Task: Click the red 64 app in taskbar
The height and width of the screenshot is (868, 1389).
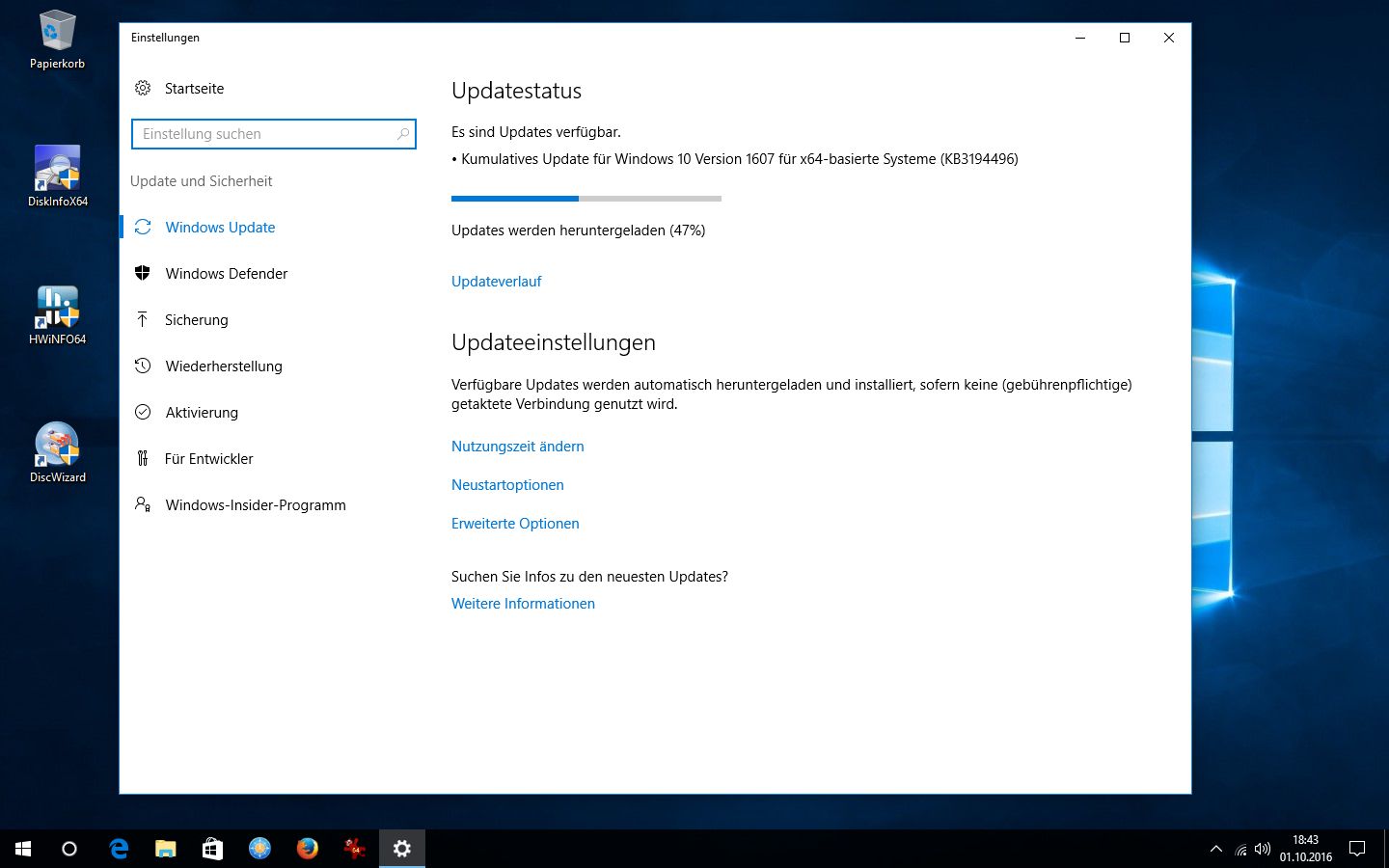Action: [355, 849]
